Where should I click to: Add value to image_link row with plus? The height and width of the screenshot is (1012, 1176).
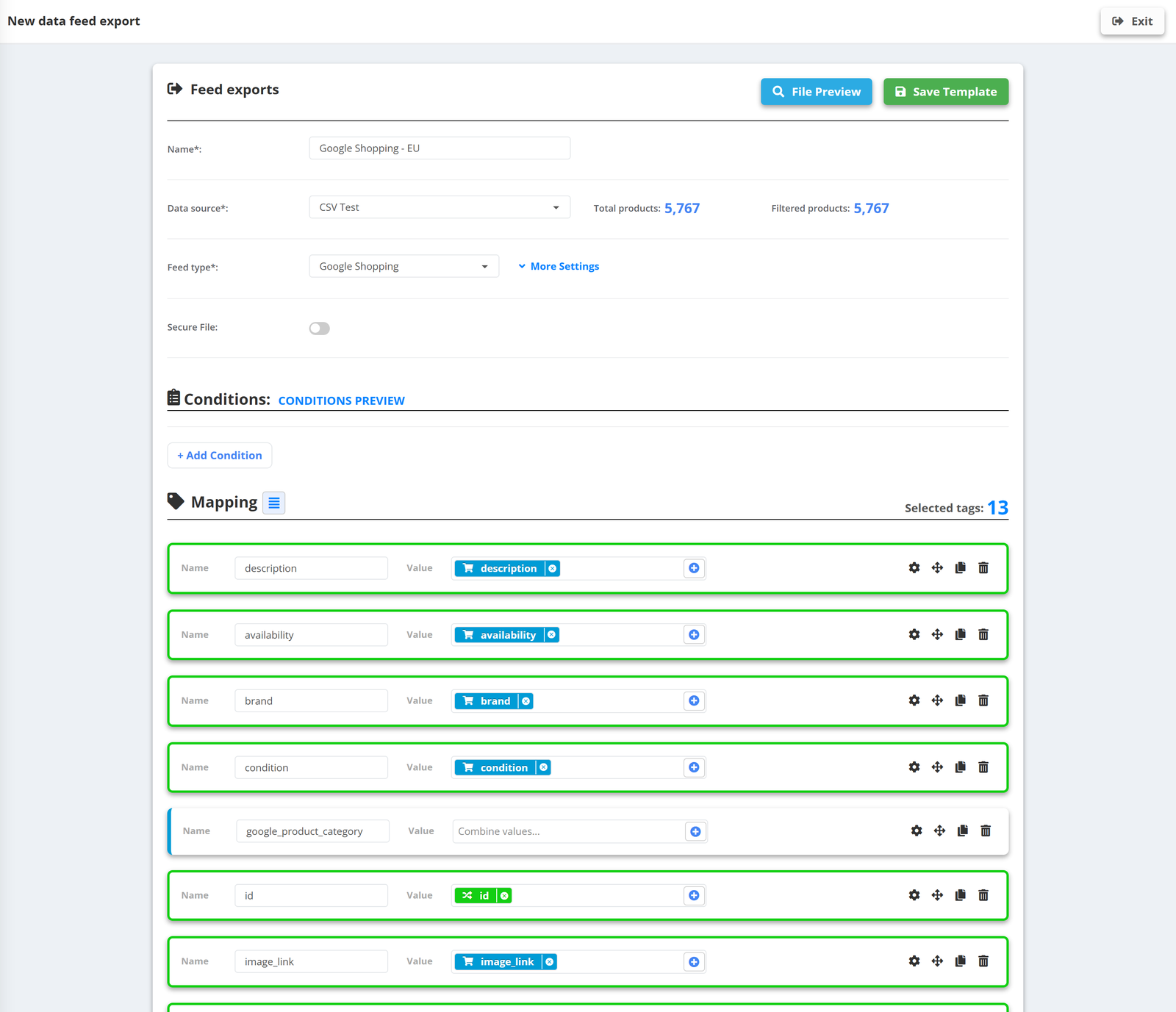(x=694, y=962)
